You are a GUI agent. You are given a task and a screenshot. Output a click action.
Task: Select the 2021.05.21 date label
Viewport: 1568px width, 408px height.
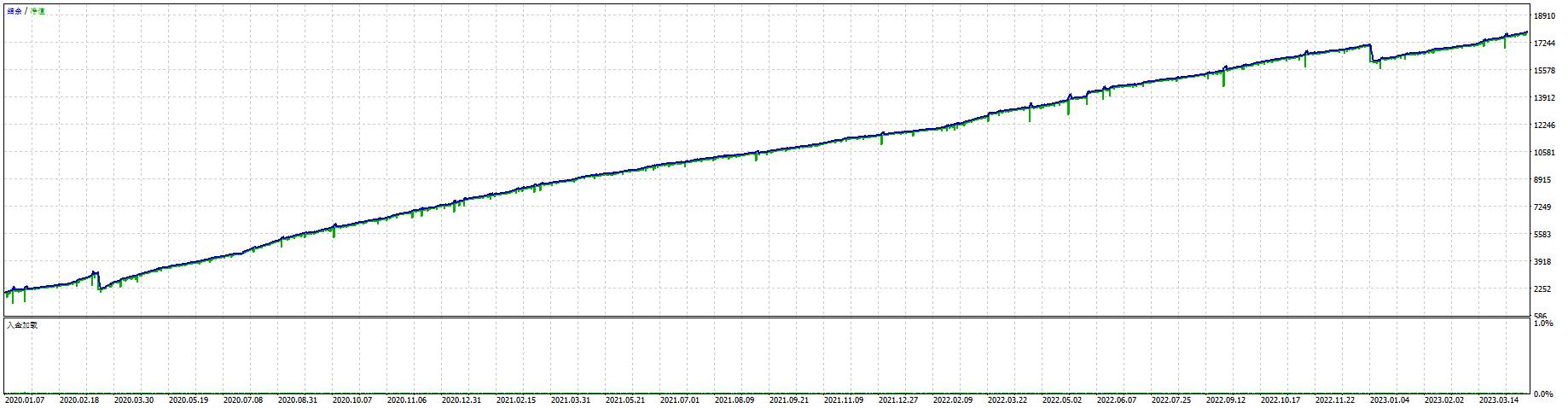coord(625,399)
